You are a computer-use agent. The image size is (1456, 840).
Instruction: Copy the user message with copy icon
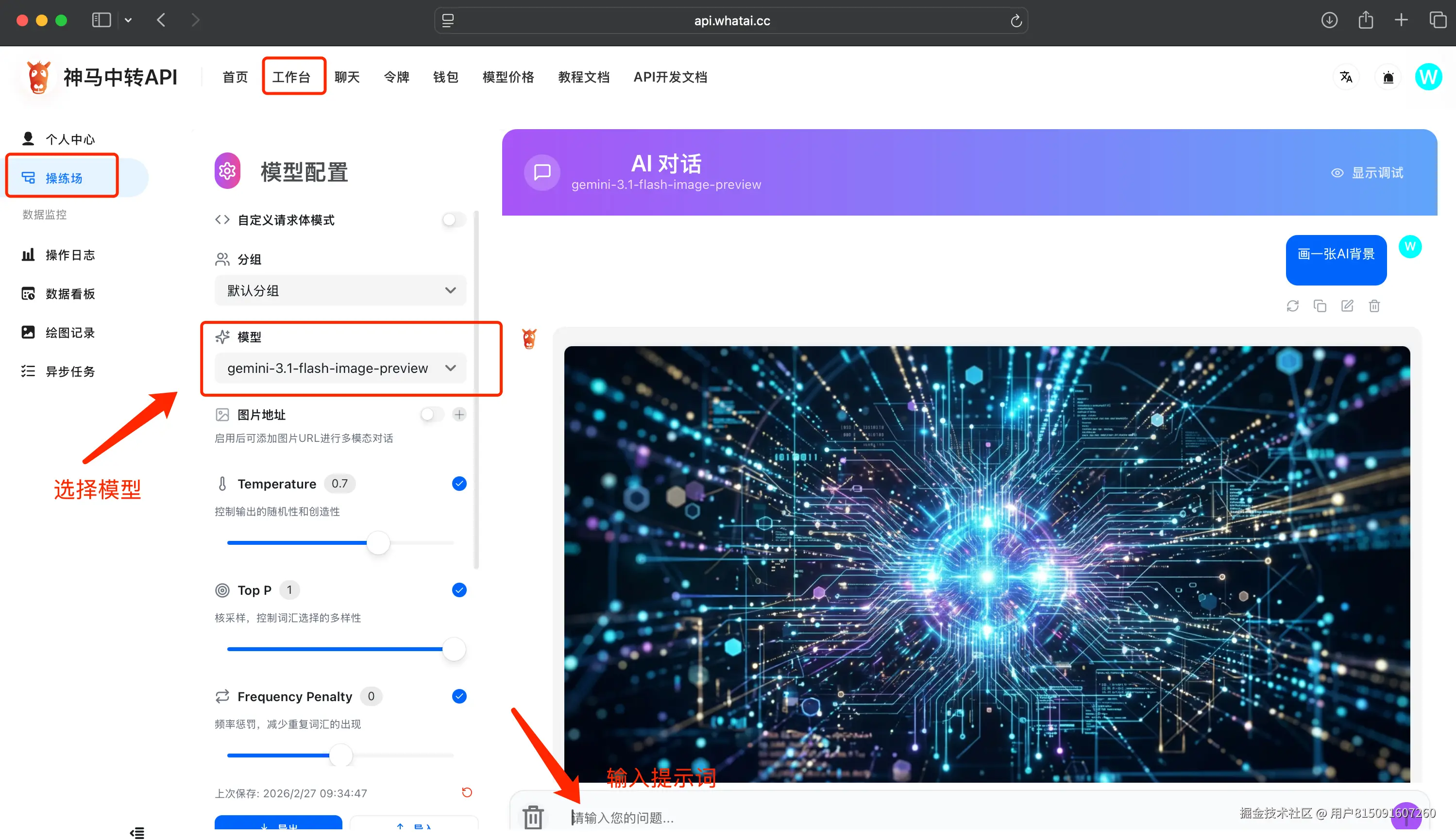1319,306
